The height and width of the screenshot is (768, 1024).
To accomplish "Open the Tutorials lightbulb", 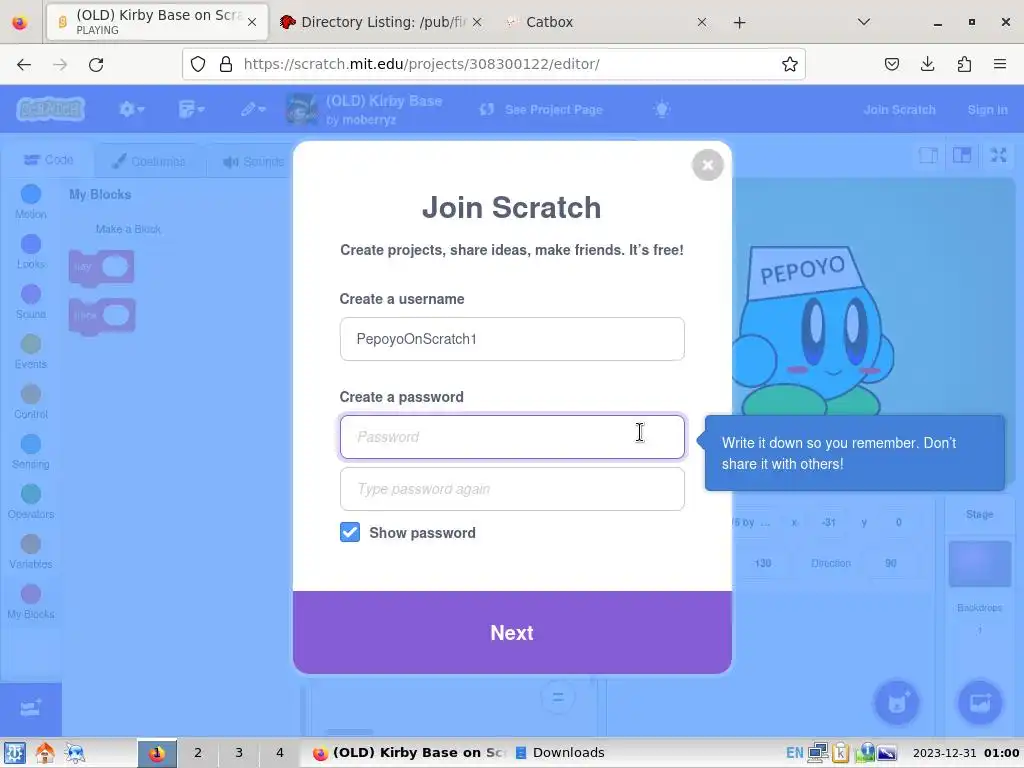I will (x=662, y=109).
